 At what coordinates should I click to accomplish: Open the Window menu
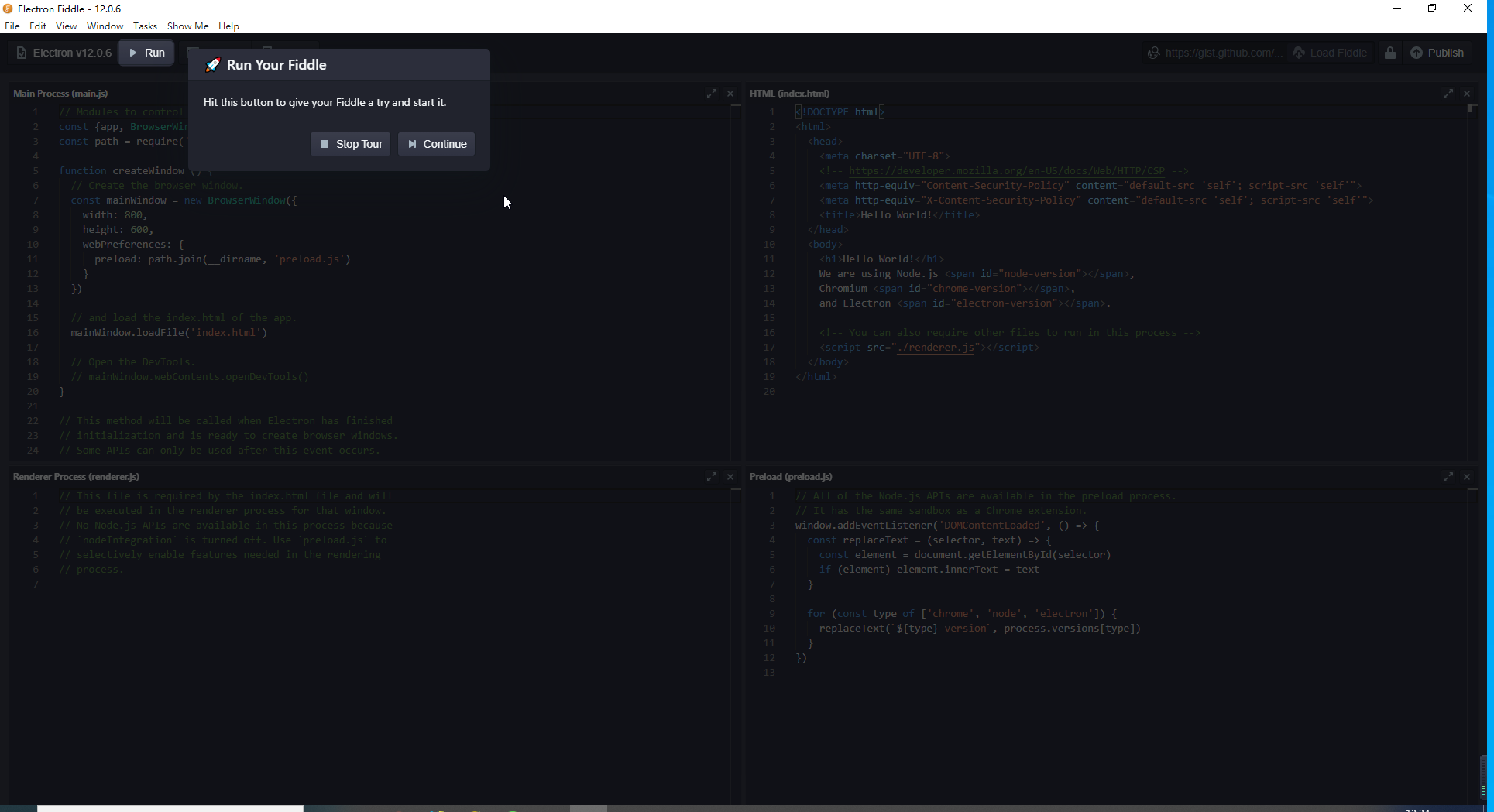(x=105, y=26)
